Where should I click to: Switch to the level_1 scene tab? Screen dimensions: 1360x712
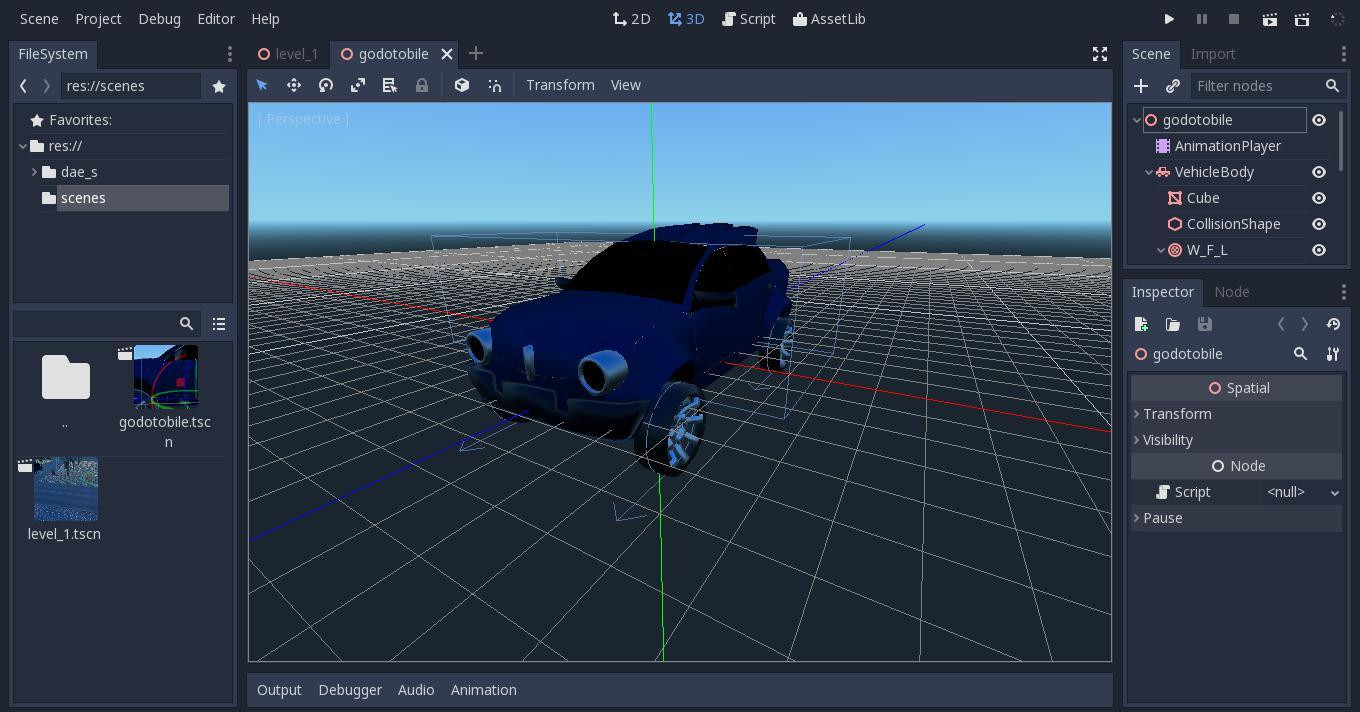point(288,54)
